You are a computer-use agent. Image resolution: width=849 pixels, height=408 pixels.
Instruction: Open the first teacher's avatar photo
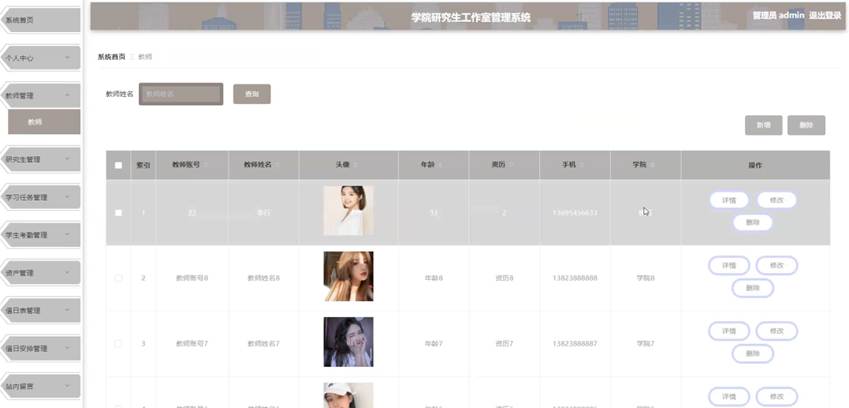click(x=348, y=210)
